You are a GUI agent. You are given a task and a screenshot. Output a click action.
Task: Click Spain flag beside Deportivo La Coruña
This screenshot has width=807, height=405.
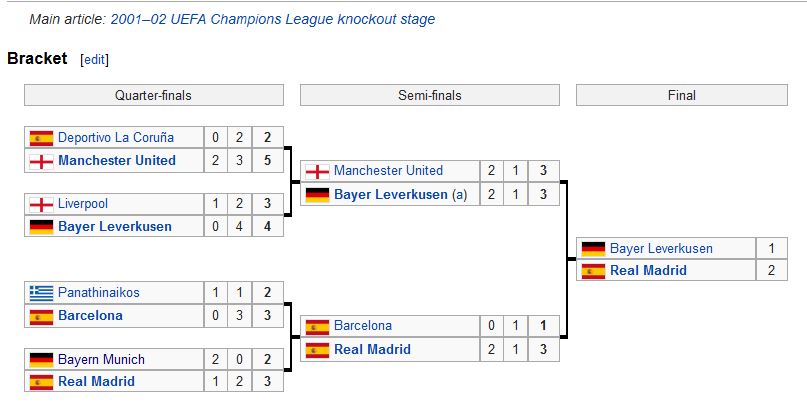pos(41,138)
